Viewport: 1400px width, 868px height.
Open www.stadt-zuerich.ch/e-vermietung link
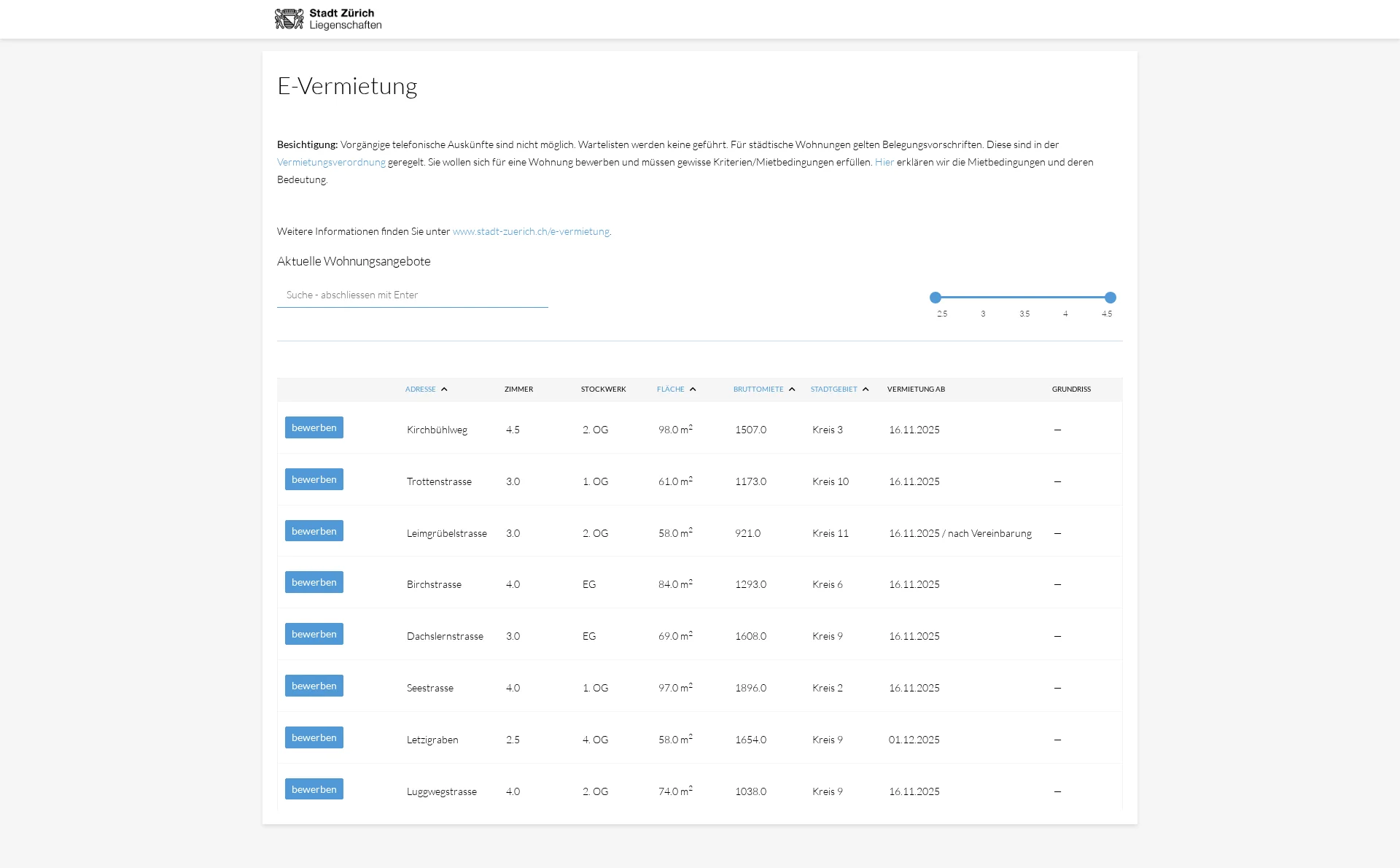[x=531, y=232]
